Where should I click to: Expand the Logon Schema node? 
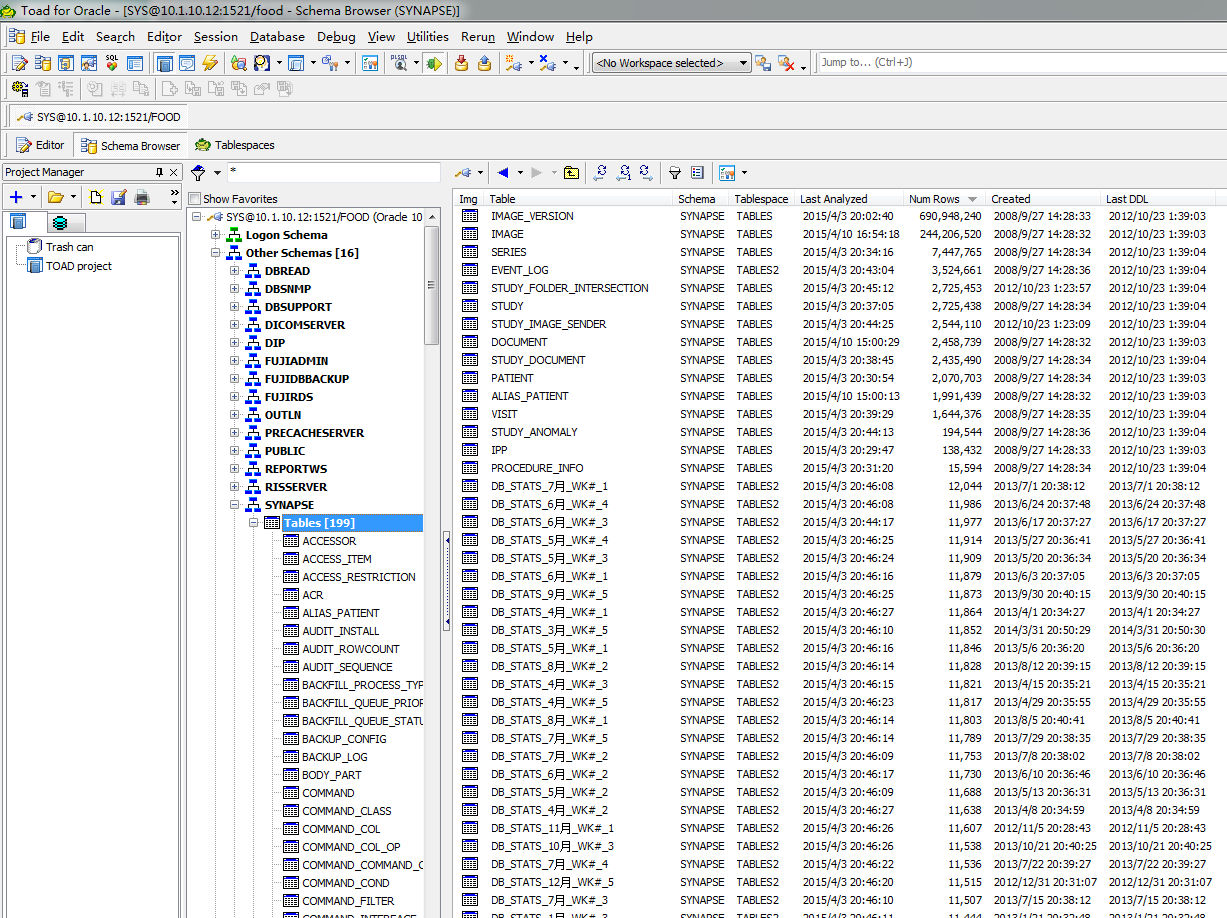215,235
